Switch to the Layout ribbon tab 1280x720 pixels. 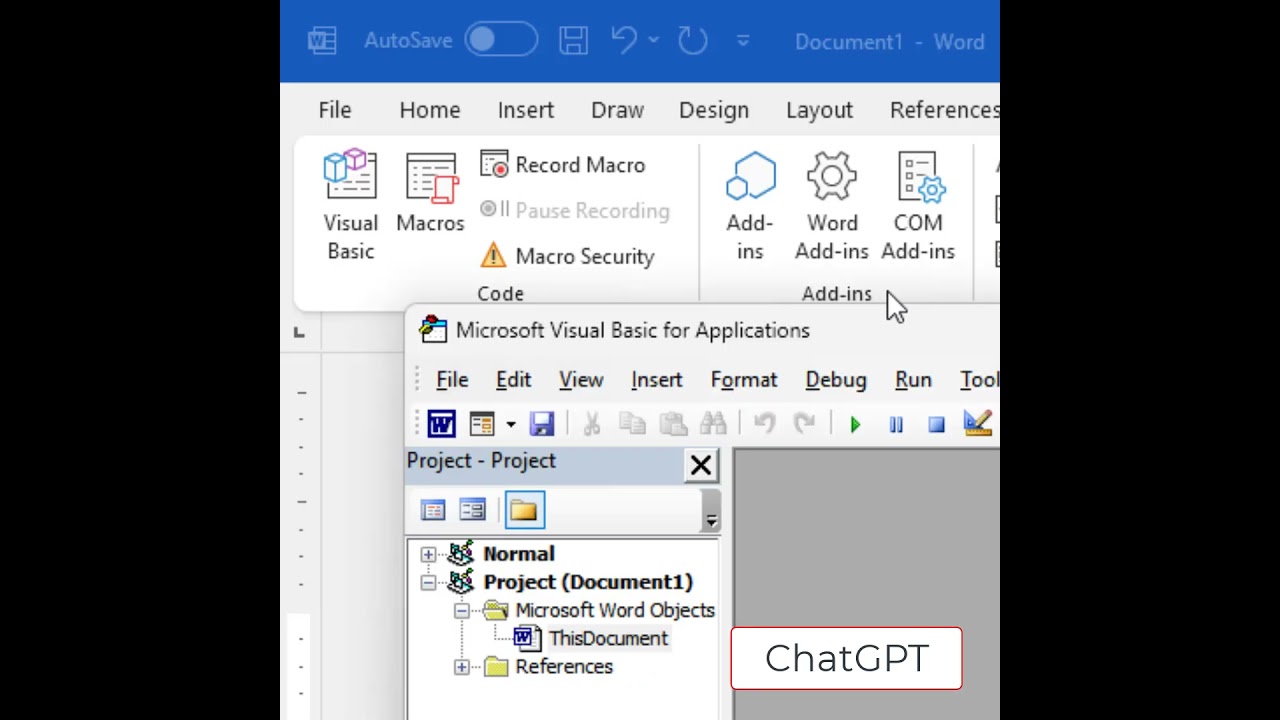click(819, 110)
